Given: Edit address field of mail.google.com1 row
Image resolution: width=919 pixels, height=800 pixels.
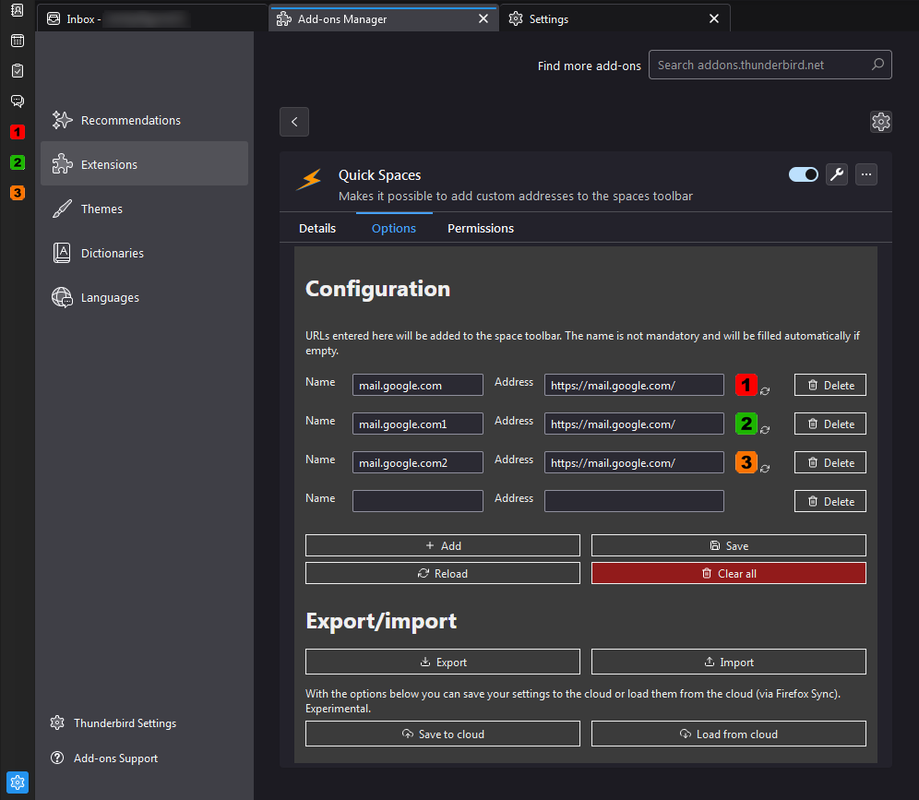Looking at the screenshot, I should click(x=634, y=424).
